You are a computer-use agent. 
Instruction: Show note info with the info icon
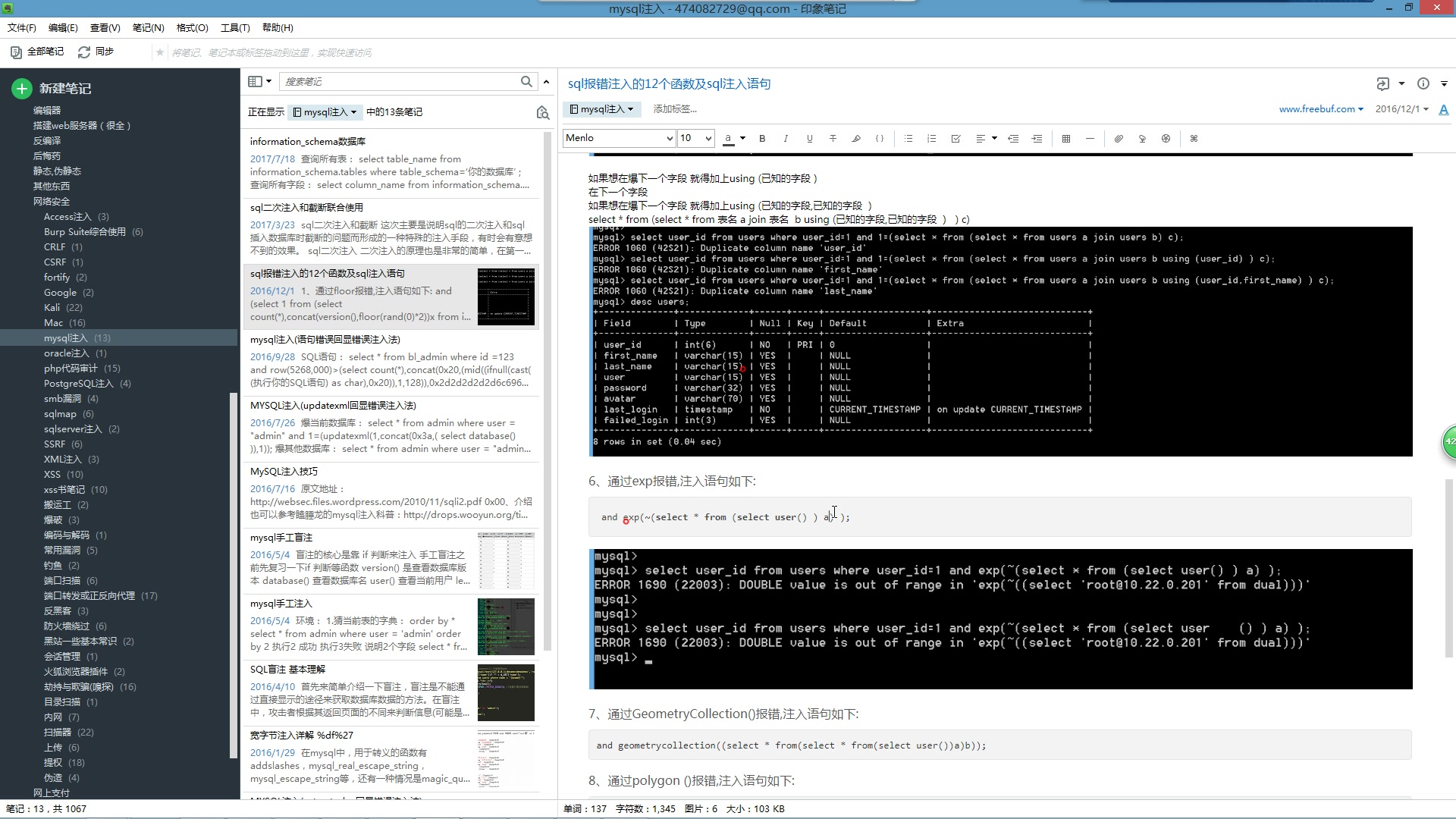[x=1423, y=84]
